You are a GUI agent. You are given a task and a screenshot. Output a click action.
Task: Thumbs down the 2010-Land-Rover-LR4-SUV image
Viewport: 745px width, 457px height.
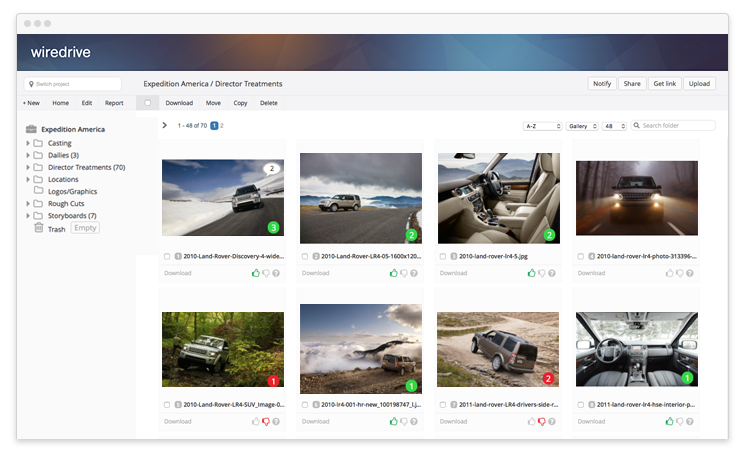(x=265, y=421)
